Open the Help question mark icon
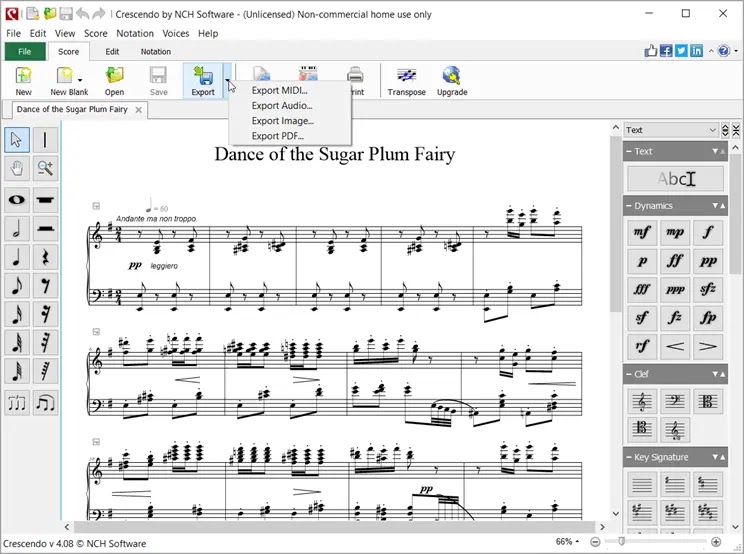Screen dimensions: 744x554 pyautogui.click(x=724, y=51)
